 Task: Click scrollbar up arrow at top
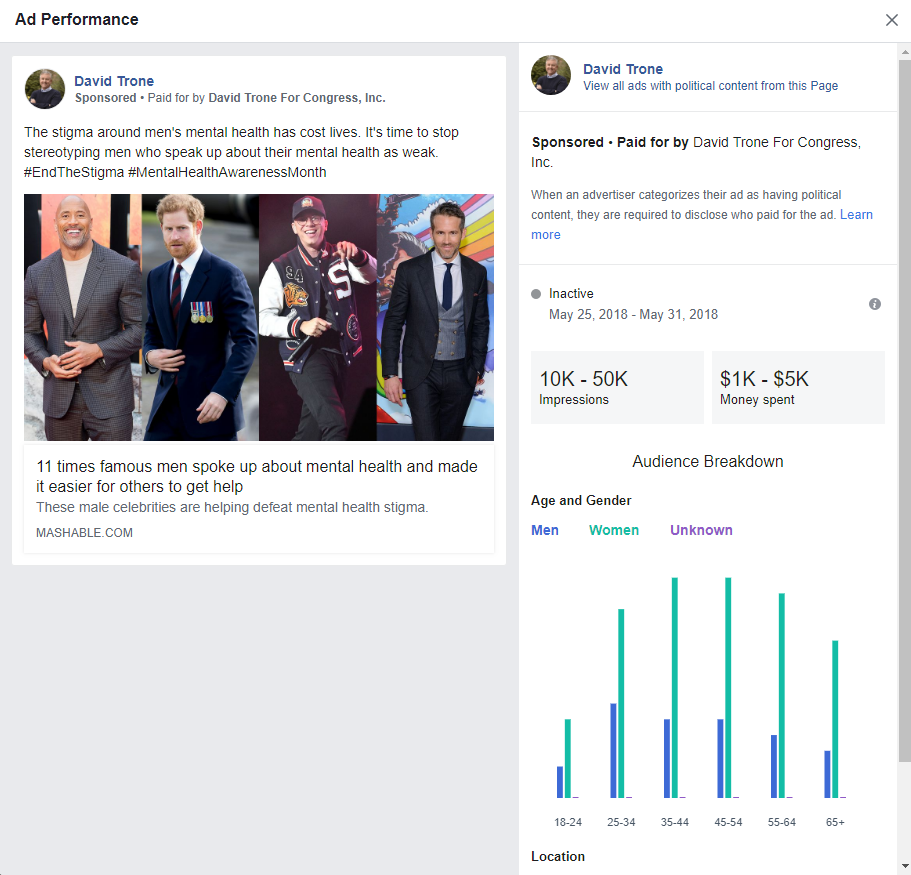coord(905,52)
